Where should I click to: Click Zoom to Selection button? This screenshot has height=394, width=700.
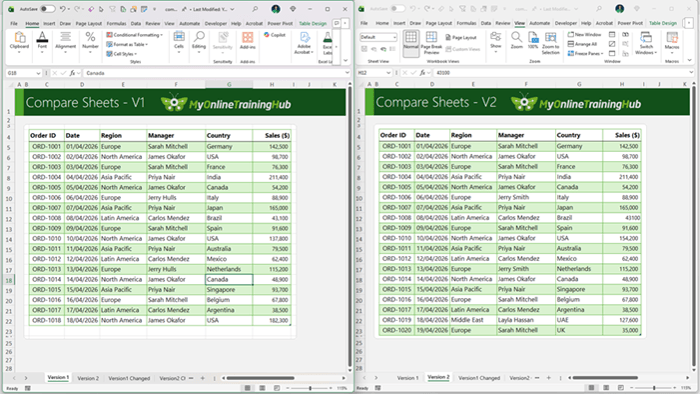click(x=550, y=43)
